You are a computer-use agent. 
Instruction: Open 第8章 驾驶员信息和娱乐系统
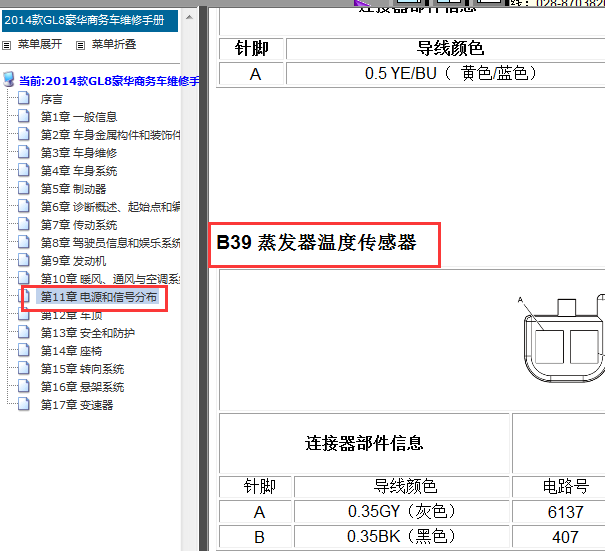(110, 243)
